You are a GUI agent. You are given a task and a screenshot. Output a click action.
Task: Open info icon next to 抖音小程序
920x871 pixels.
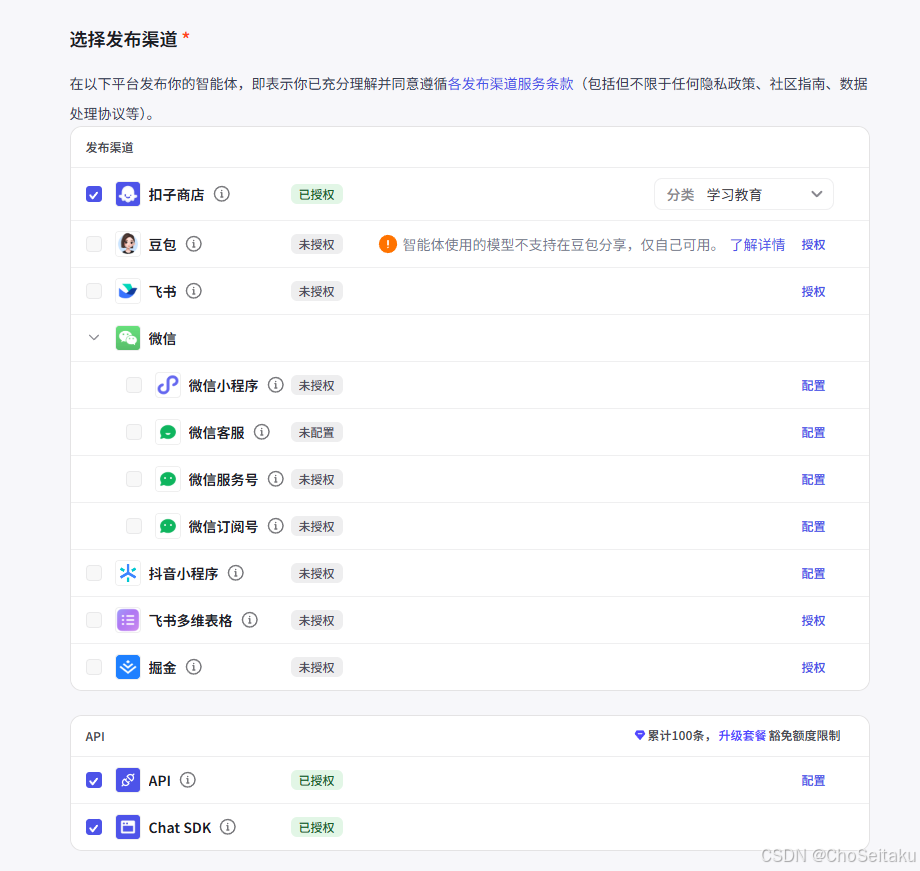tap(236, 573)
